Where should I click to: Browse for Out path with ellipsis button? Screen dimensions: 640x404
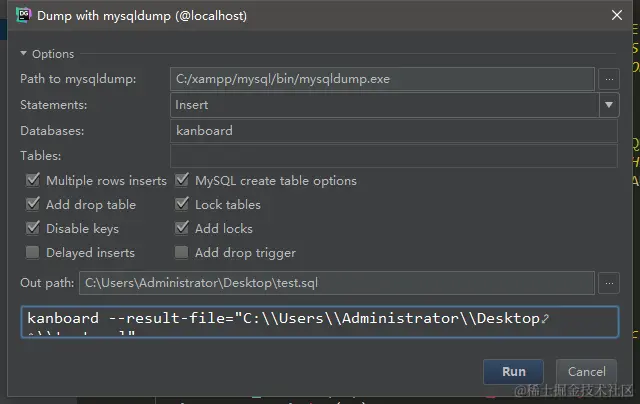coord(609,283)
